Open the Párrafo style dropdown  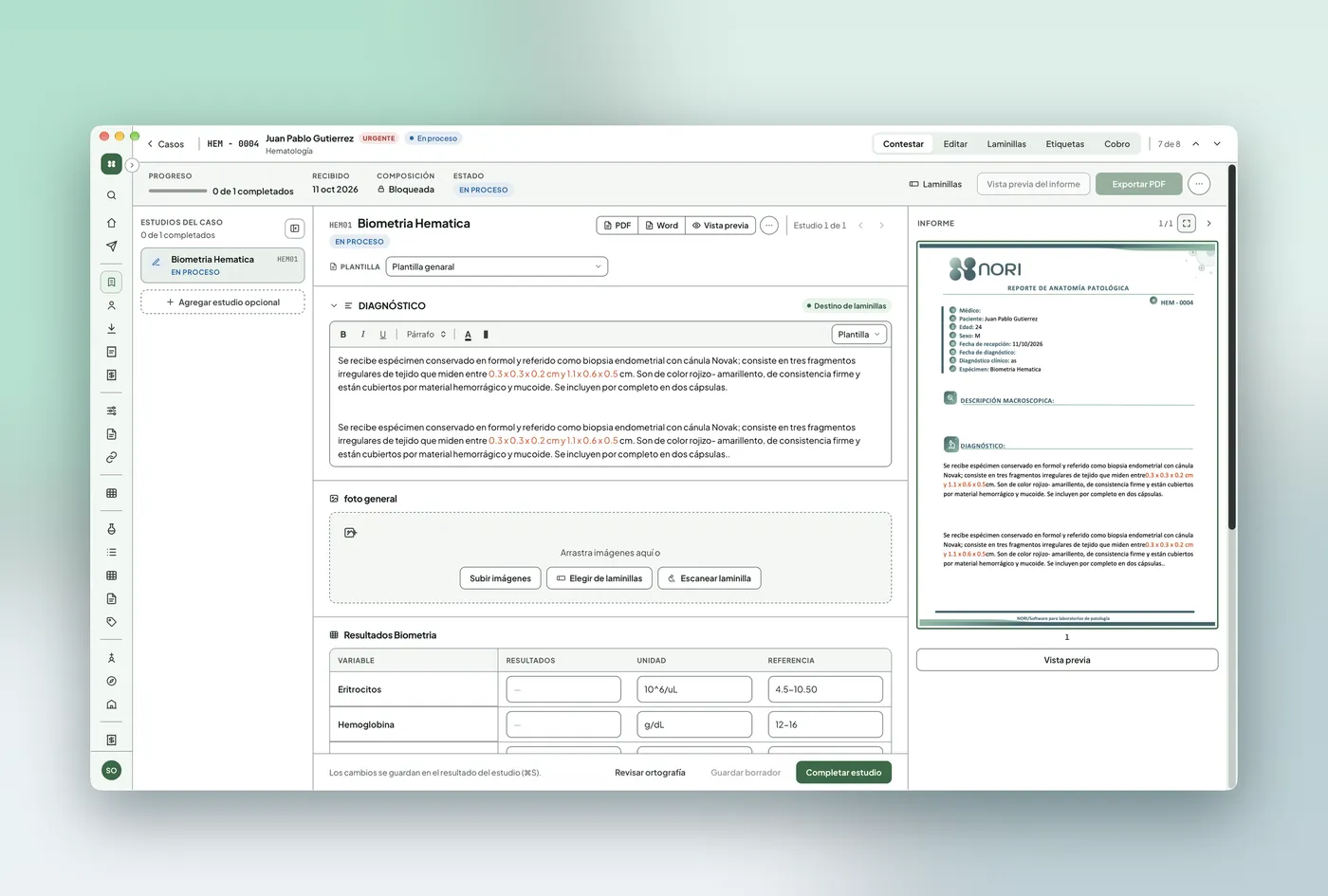click(426, 335)
